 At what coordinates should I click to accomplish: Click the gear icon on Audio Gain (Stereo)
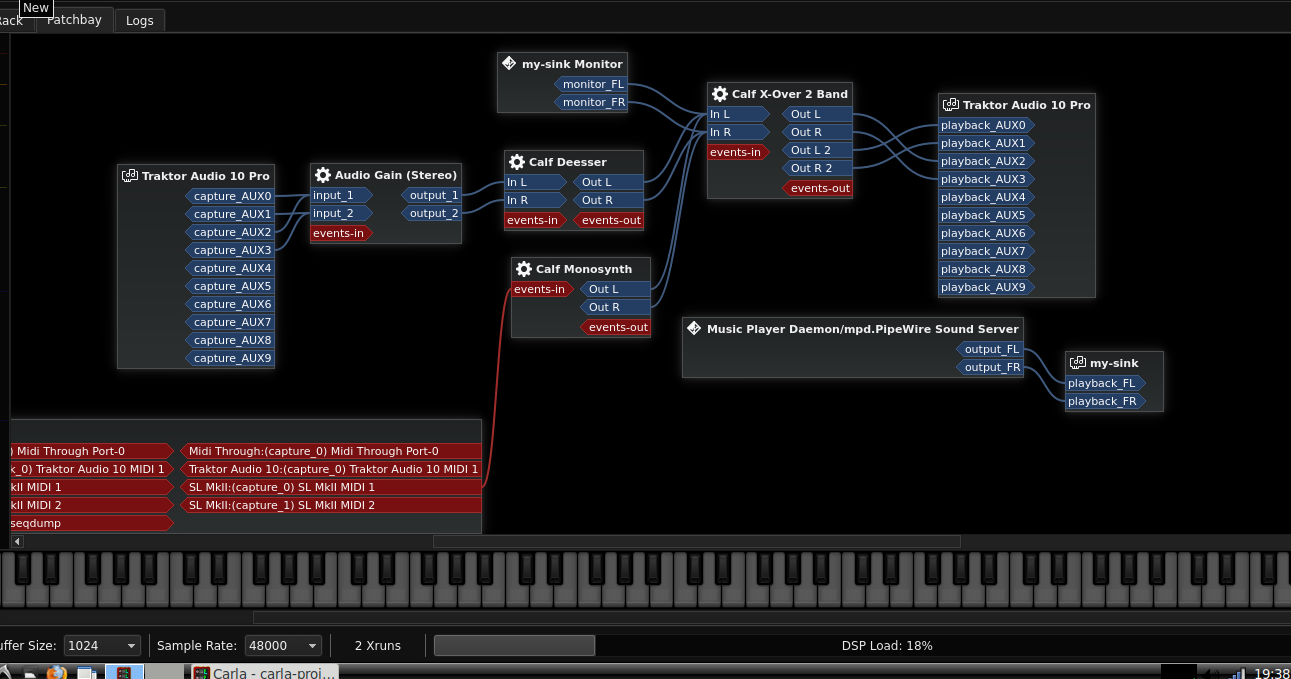tap(321, 174)
